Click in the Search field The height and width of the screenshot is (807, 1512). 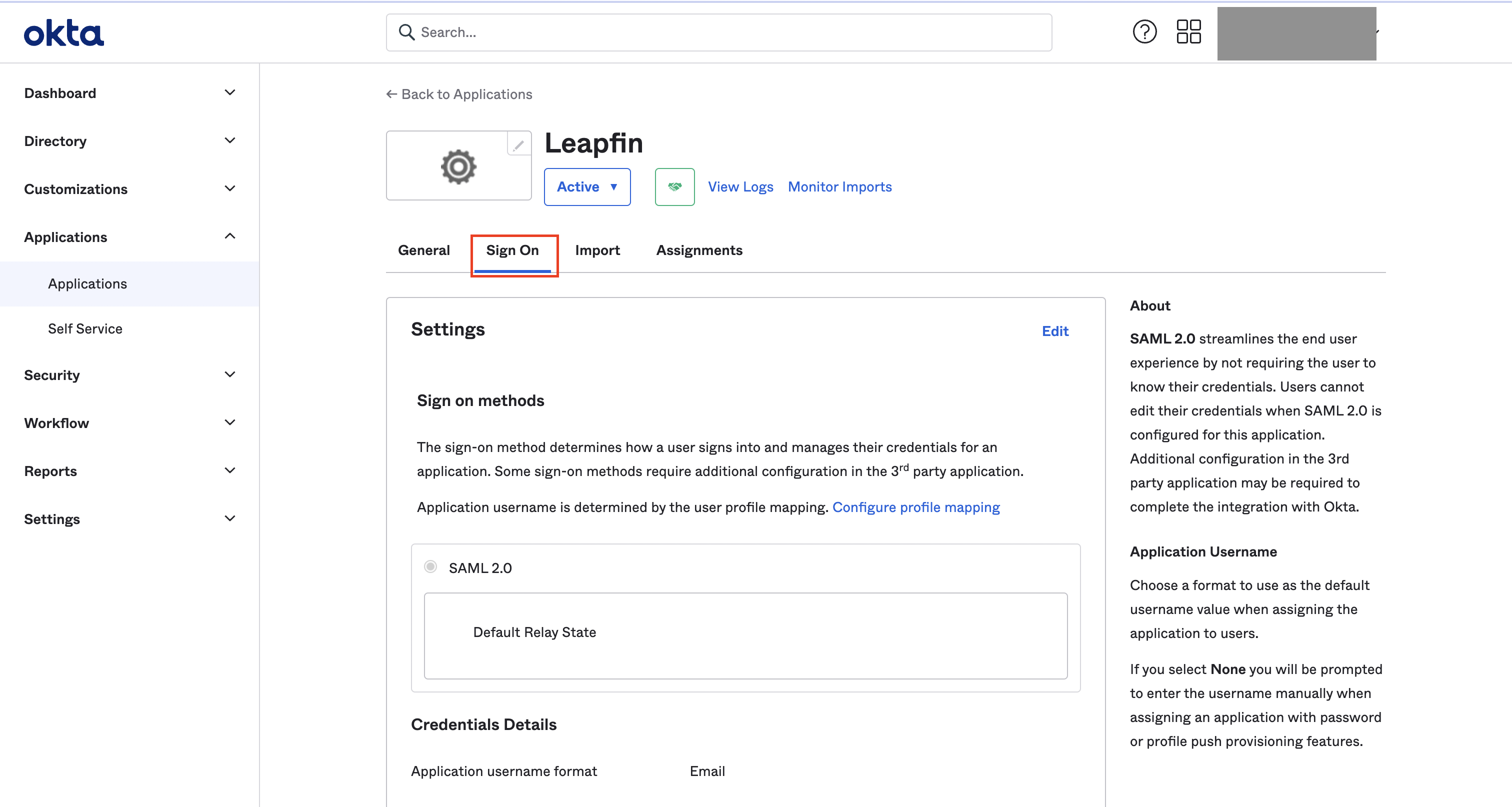click(x=728, y=31)
